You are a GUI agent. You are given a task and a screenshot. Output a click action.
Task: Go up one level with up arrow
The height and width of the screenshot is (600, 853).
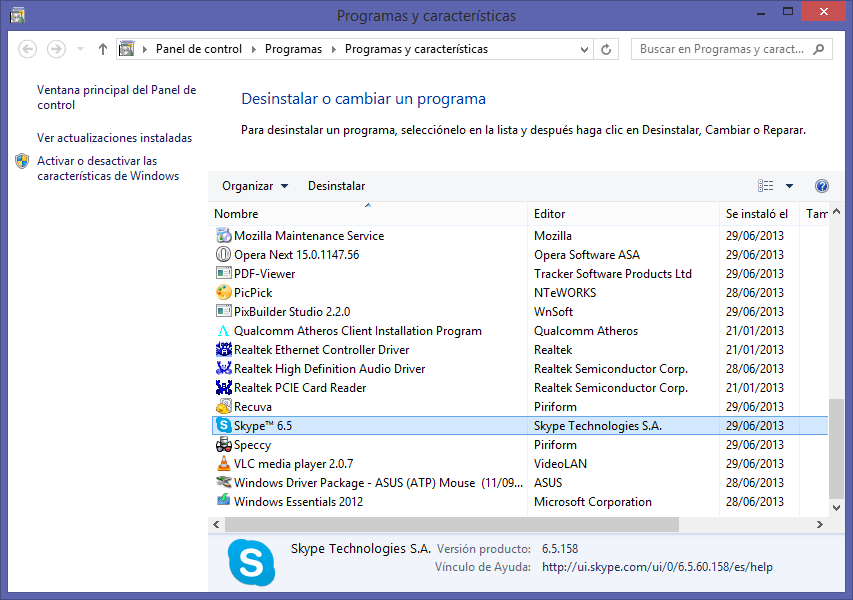tap(103, 49)
